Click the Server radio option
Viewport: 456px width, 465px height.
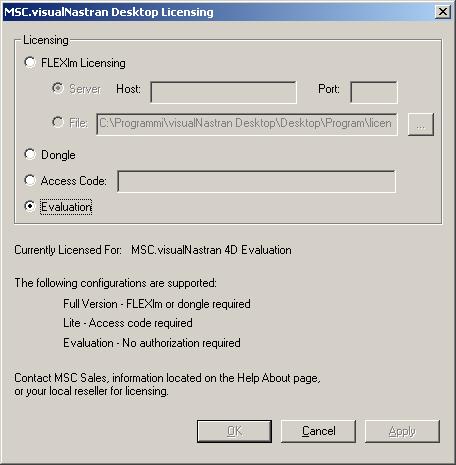point(58,88)
